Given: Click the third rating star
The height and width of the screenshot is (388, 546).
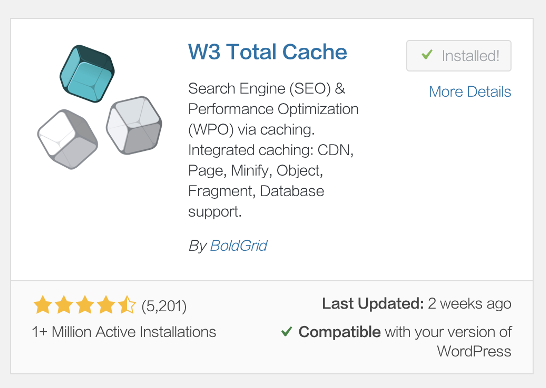Looking at the screenshot, I should pyautogui.click(x=85, y=305).
